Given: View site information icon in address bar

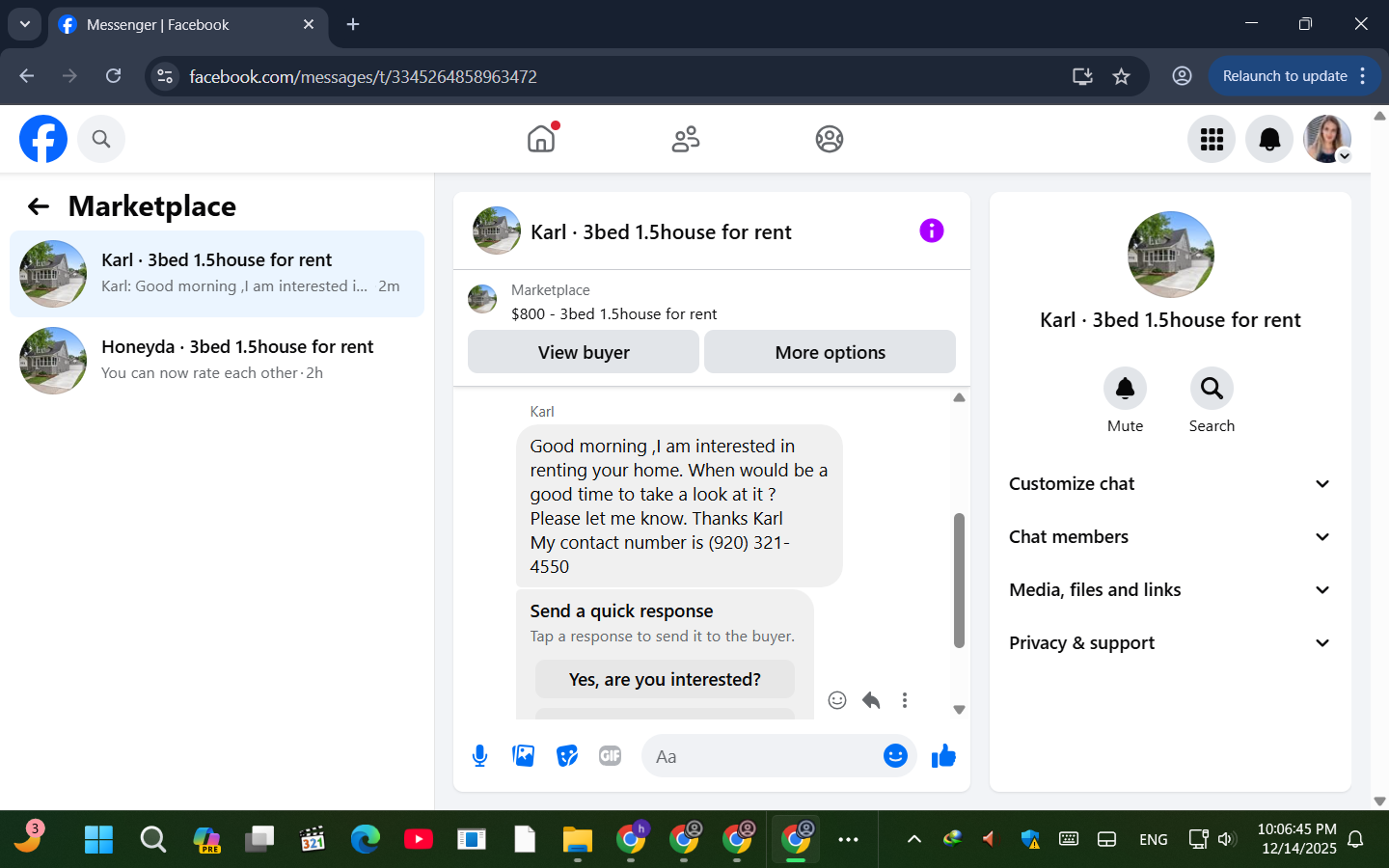Looking at the screenshot, I should [165, 76].
